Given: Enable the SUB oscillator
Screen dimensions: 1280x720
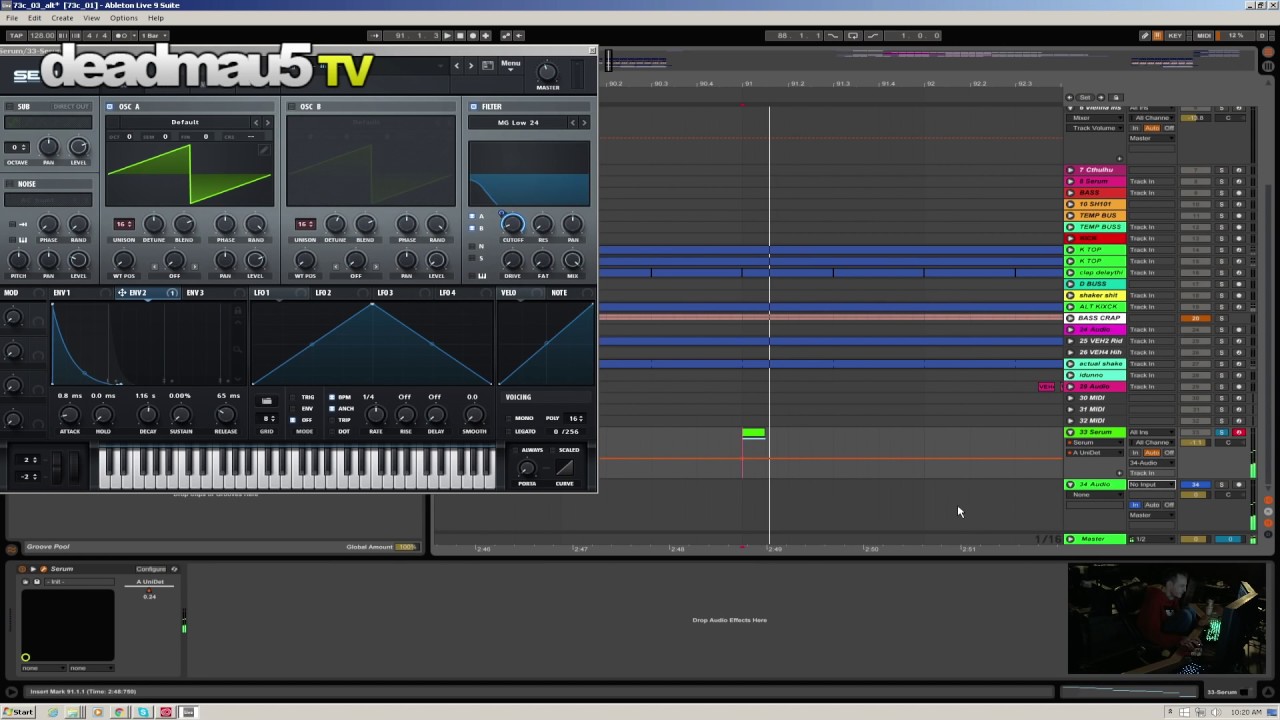Looking at the screenshot, I should [x=10, y=107].
